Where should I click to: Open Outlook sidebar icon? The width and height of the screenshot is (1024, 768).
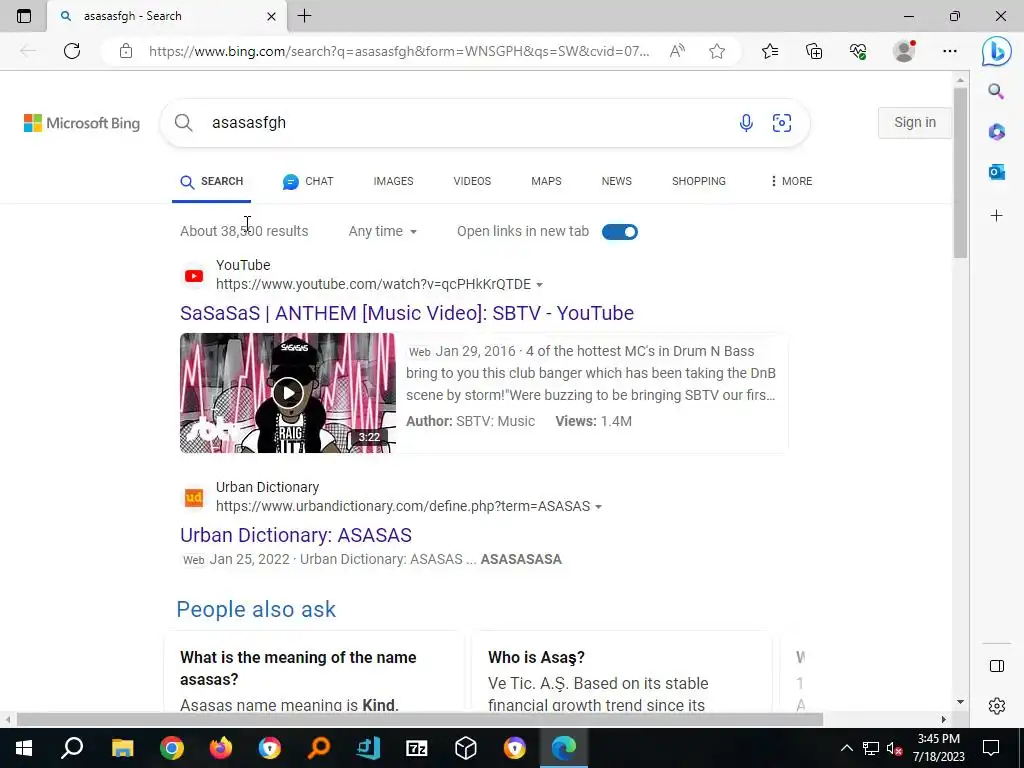pyautogui.click(x=997, y=172)
